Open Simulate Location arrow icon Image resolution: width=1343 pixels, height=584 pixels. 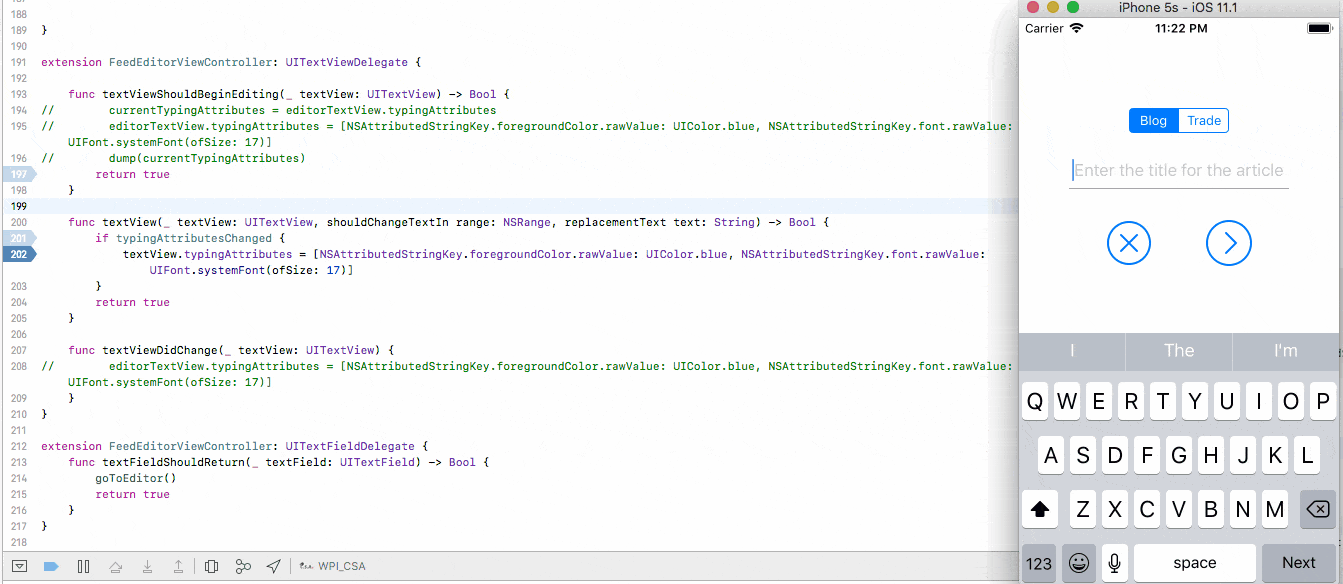pyautogui.click(x=273, y=566)
